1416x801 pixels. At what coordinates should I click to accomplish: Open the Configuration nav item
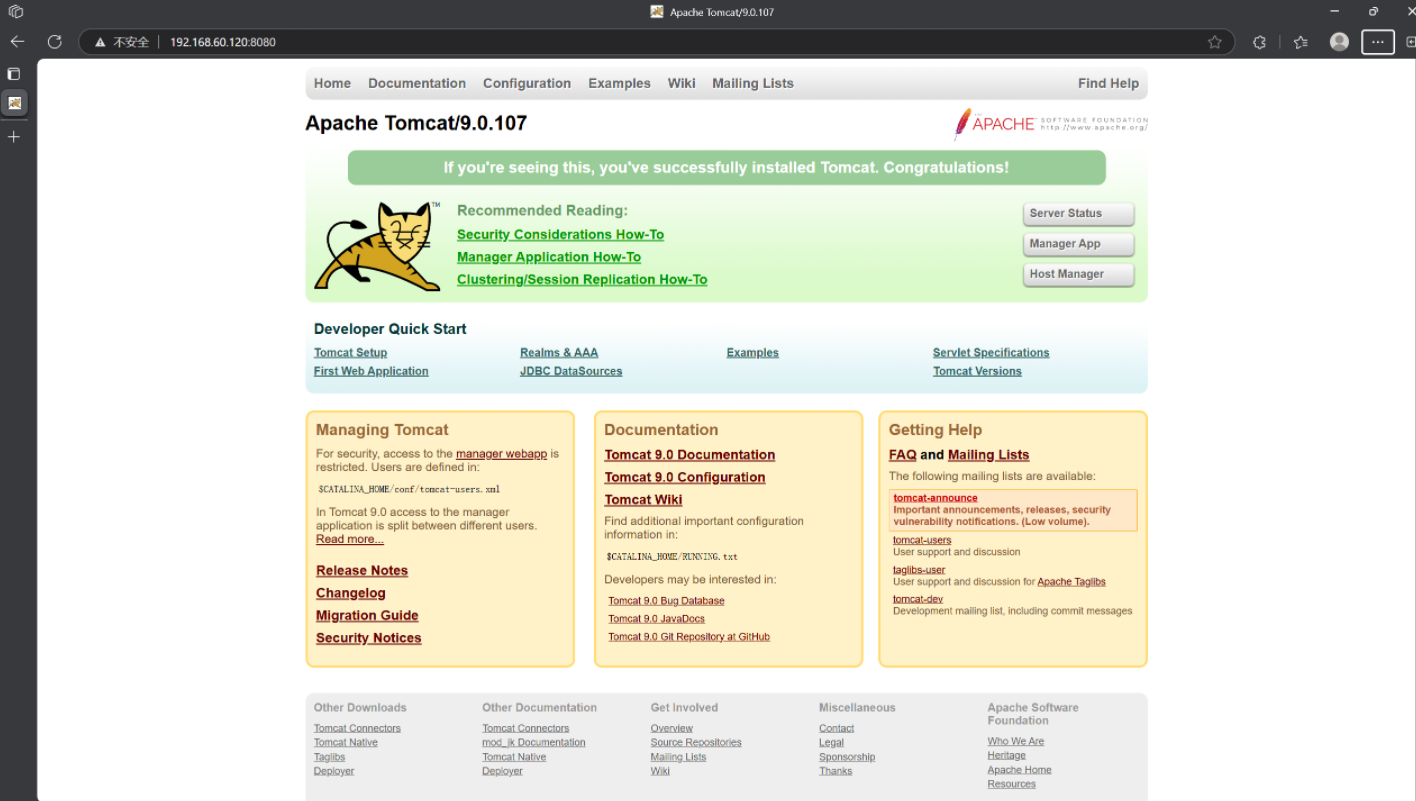pos(527,84)
